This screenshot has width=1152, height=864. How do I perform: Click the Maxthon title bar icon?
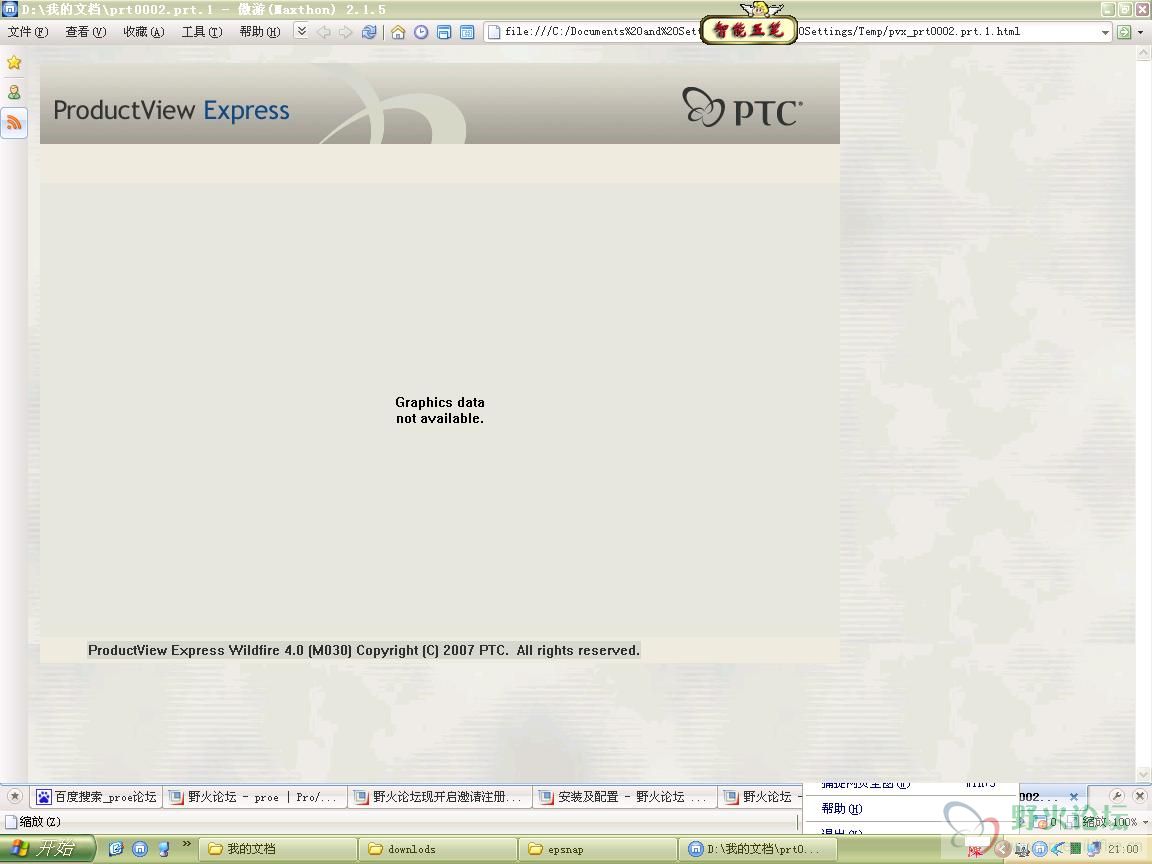click(10, 9)
